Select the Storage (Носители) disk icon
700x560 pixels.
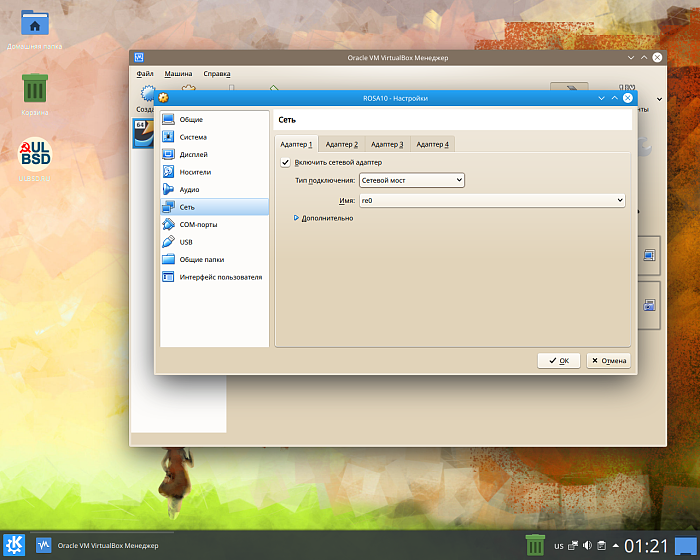click(x=168, y=171)
